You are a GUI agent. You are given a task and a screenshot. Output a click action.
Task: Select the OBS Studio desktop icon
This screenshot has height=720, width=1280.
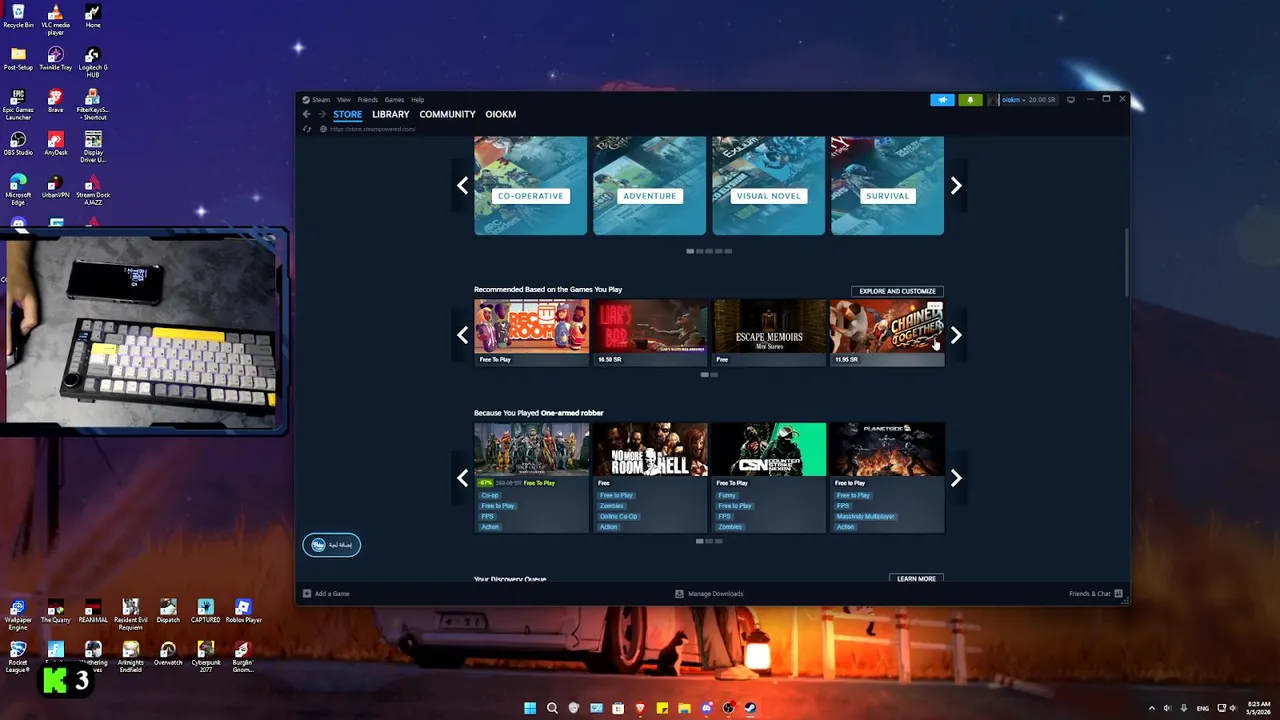(18, 144)
